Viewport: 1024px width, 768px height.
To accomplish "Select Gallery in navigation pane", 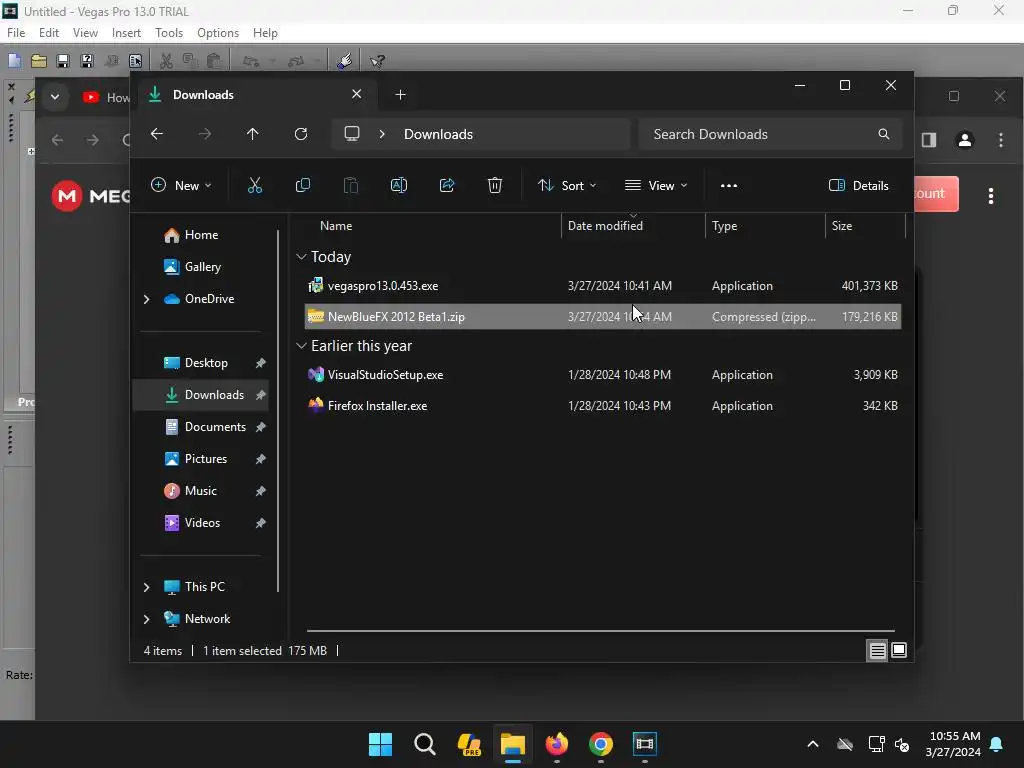I will pos(200,267).
